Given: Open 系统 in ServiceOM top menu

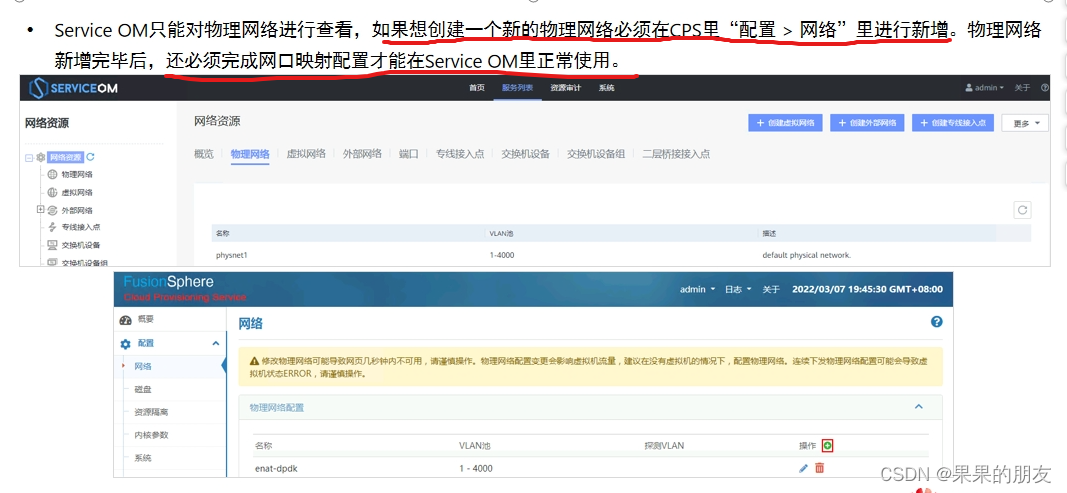Looking at the screenshot, I should (x=606, y=88).
